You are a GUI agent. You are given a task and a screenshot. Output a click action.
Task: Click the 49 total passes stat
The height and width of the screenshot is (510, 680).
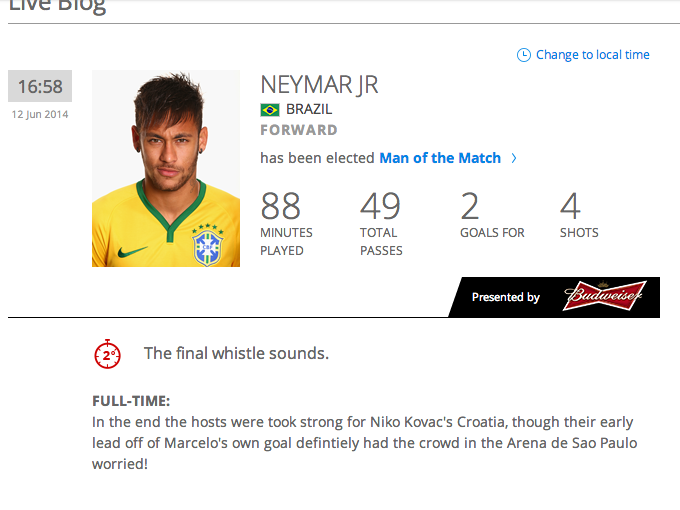(x=381, y=224)
